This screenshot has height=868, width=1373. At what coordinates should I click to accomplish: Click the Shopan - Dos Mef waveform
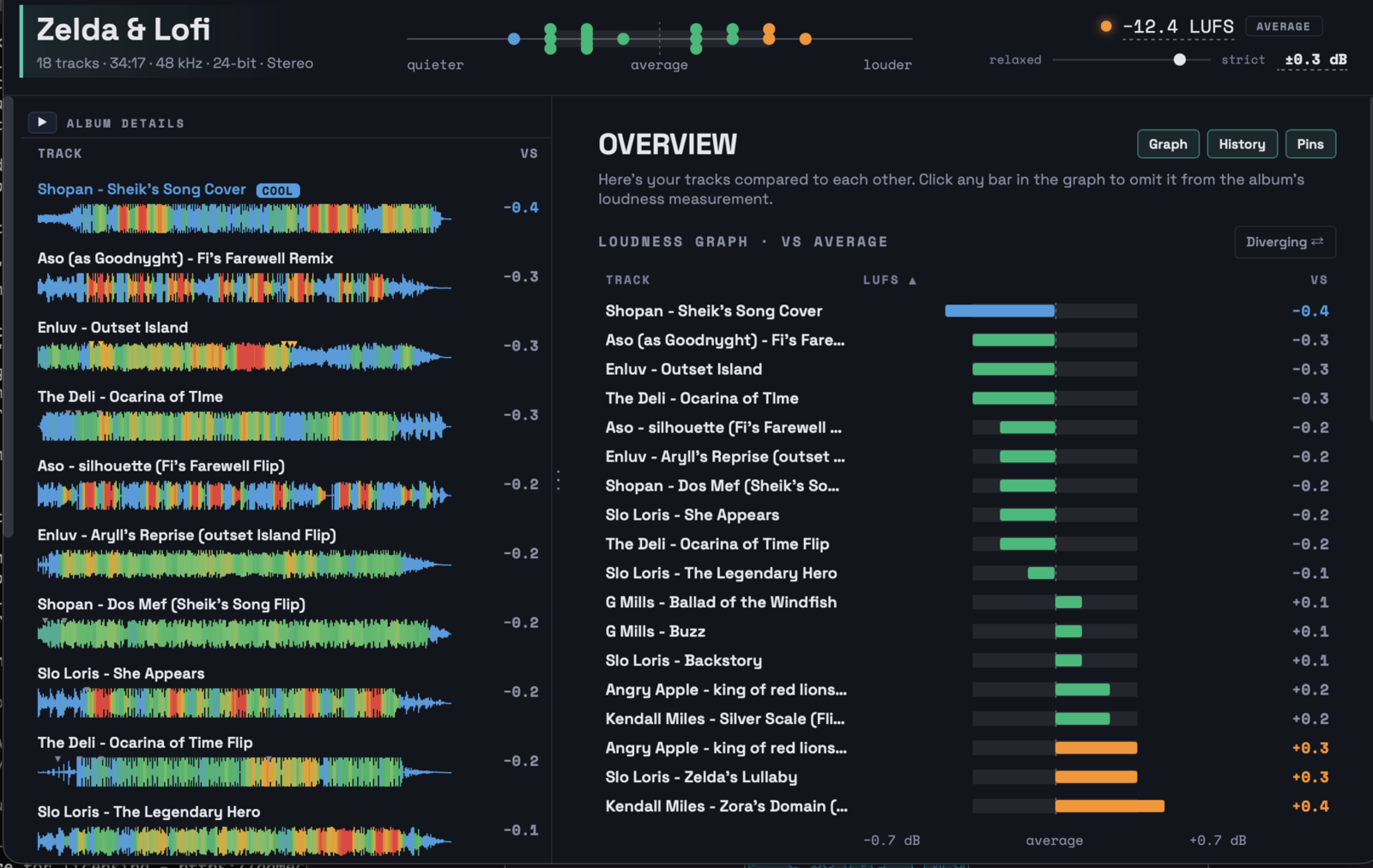click(x=244, y=634)
